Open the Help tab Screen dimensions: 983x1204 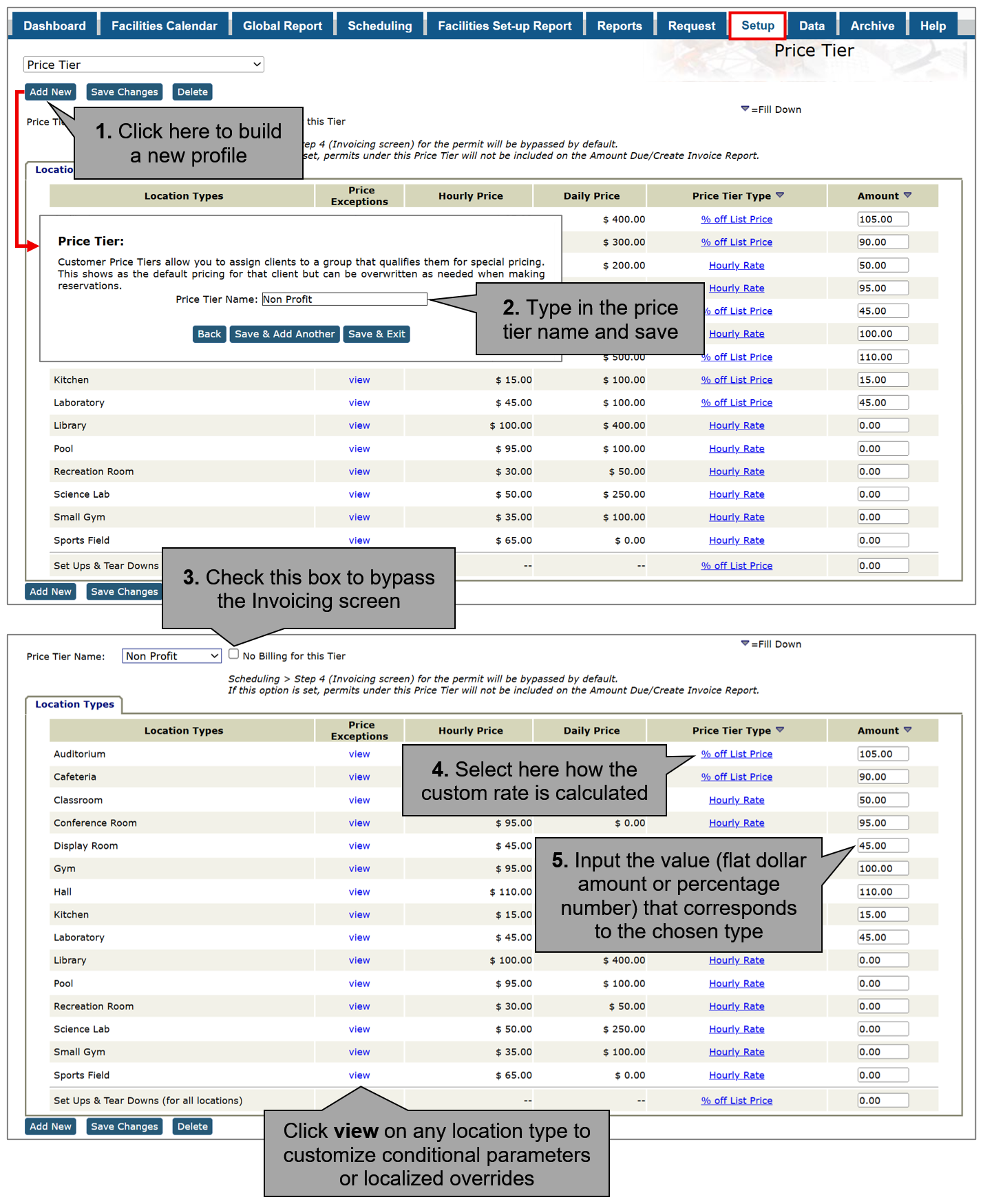click(933, 26)
